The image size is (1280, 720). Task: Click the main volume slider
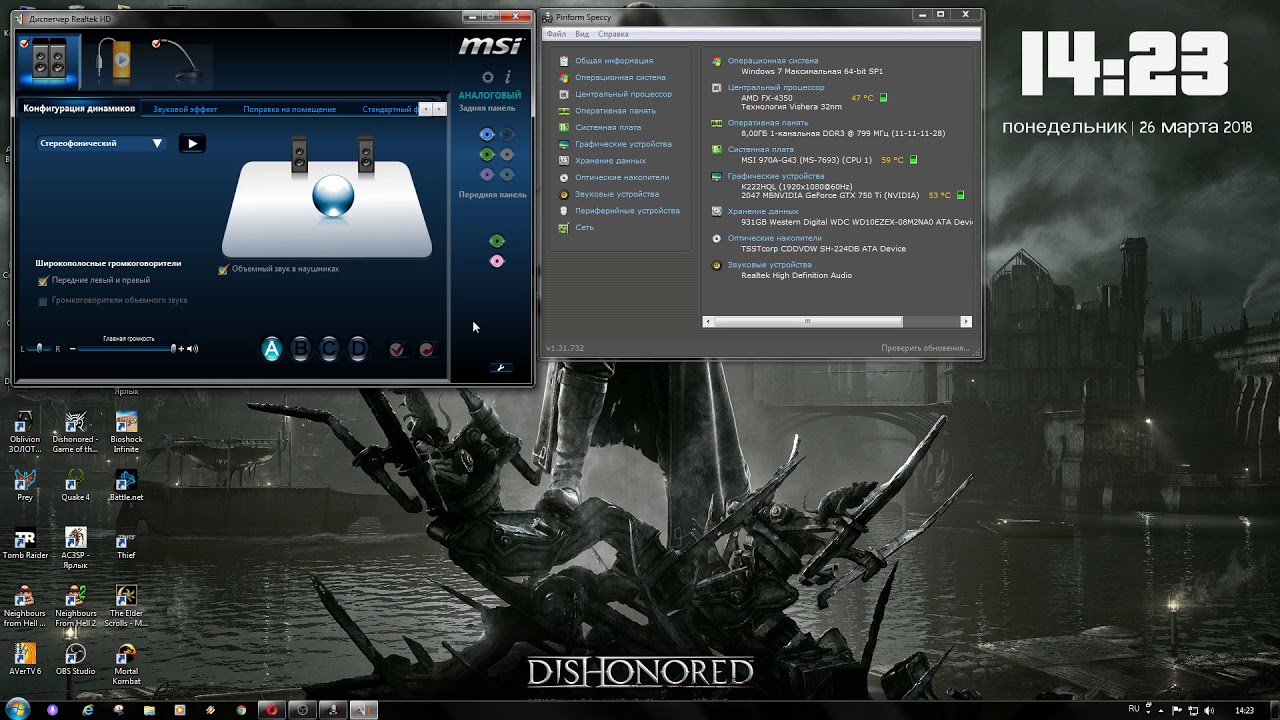[x=127, y=349]
